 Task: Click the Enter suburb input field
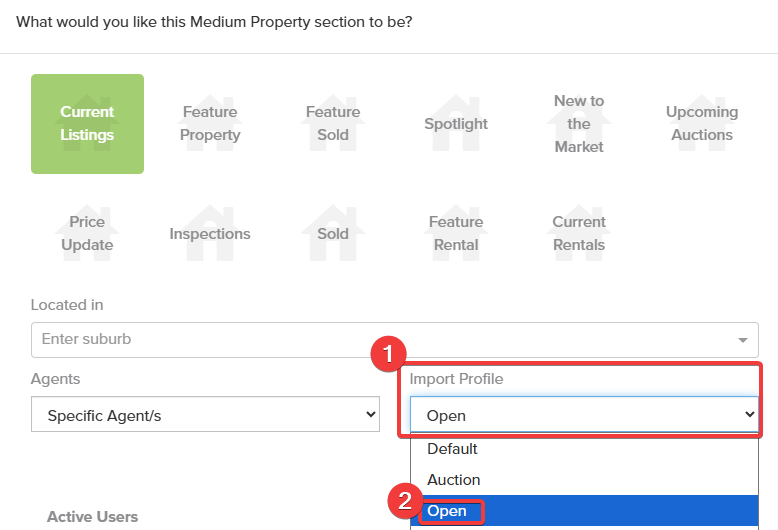coord(380,340)
